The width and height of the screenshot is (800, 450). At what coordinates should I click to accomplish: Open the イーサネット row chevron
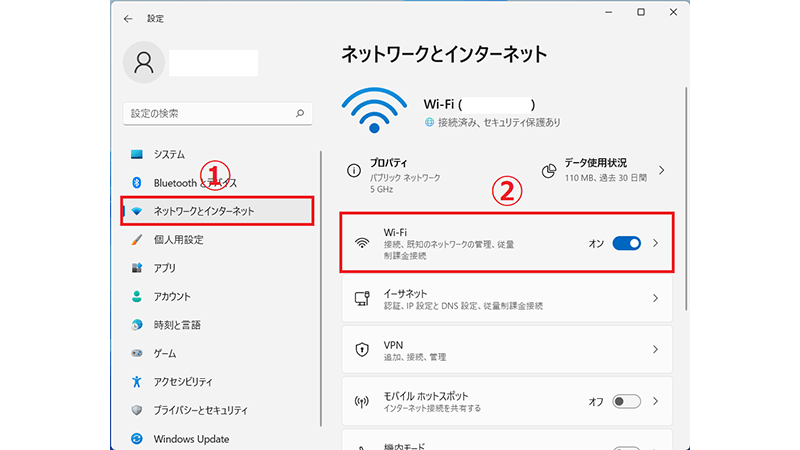(656, 298)
